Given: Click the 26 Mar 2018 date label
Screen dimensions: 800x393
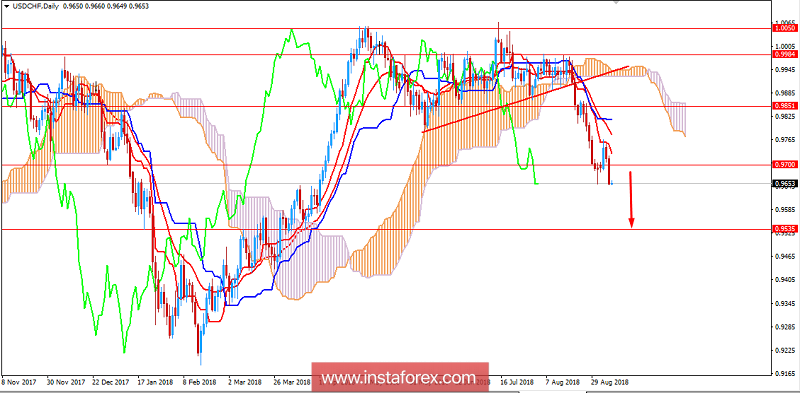Looking at the screenshot, I should click(x=291, y=382).
